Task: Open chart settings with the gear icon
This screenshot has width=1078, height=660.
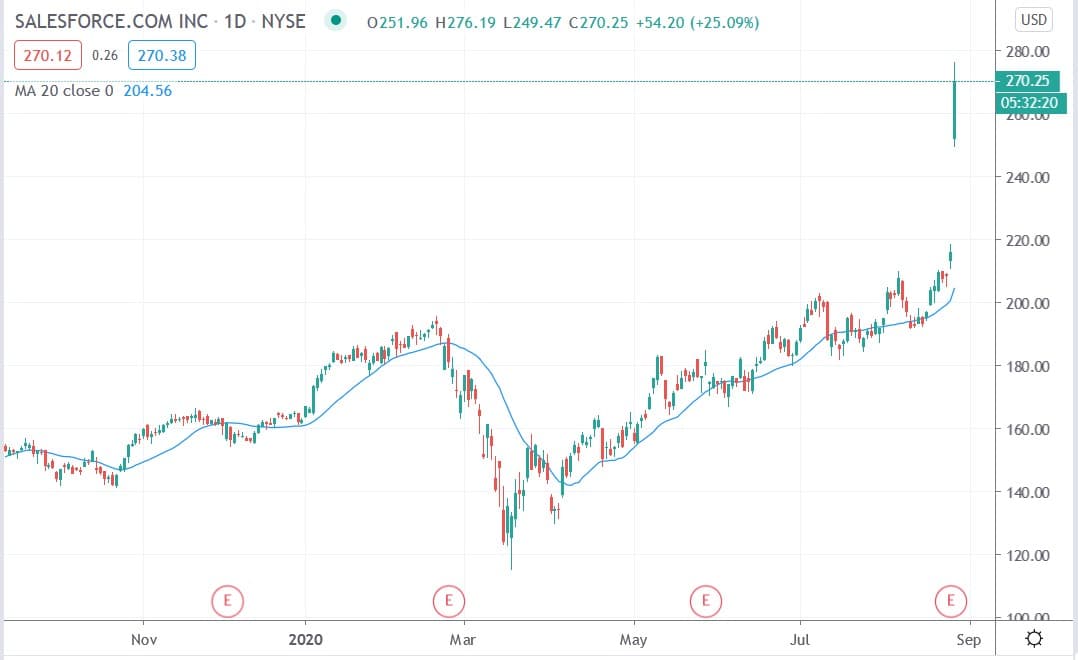Action: point(1034,639)
